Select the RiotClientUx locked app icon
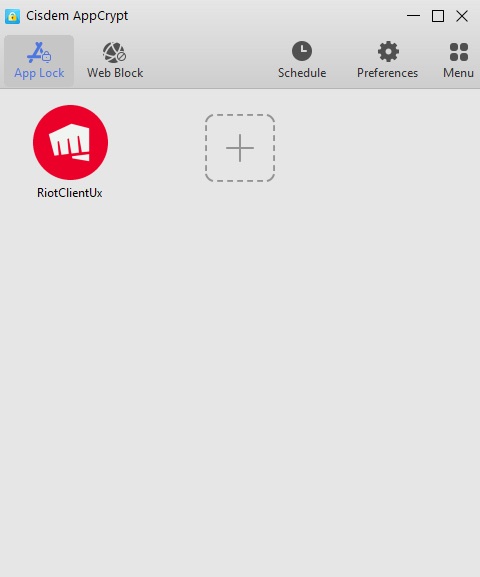 [x=70, y=142]
